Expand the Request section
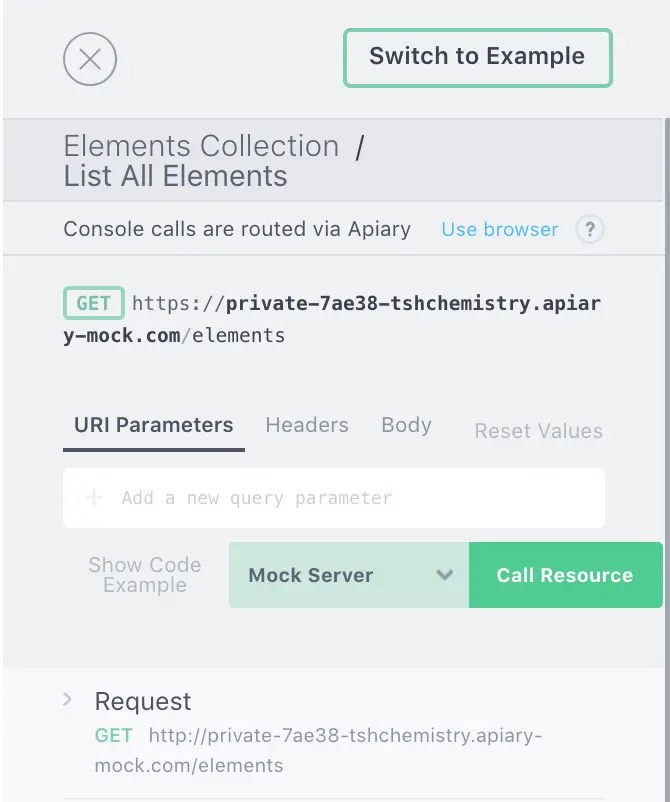The image size is (670, 802). 67,701
